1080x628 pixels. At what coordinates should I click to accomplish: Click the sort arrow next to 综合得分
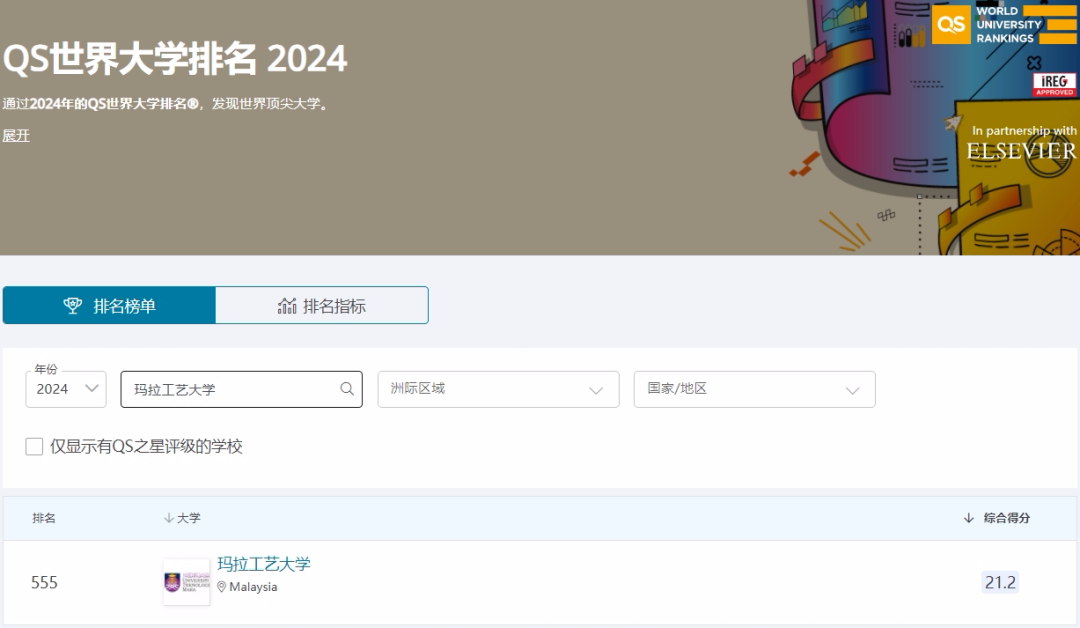(x=966, y=518)
